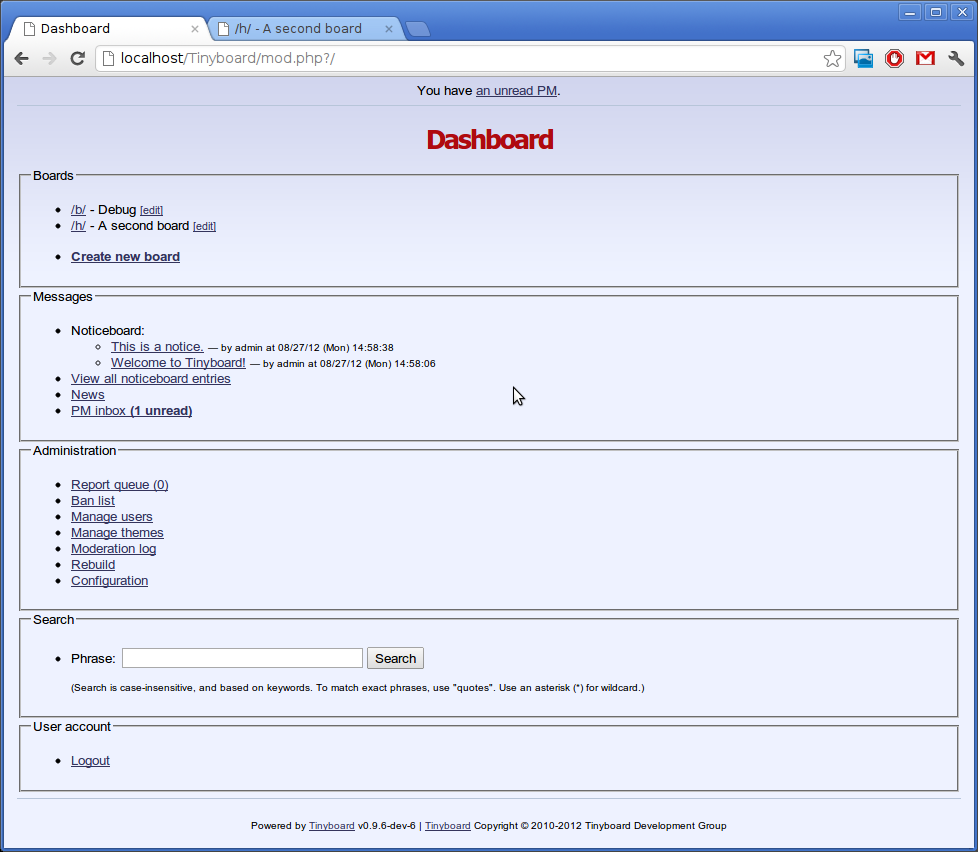Click the browser back arrow button

(x=21, y=59)
